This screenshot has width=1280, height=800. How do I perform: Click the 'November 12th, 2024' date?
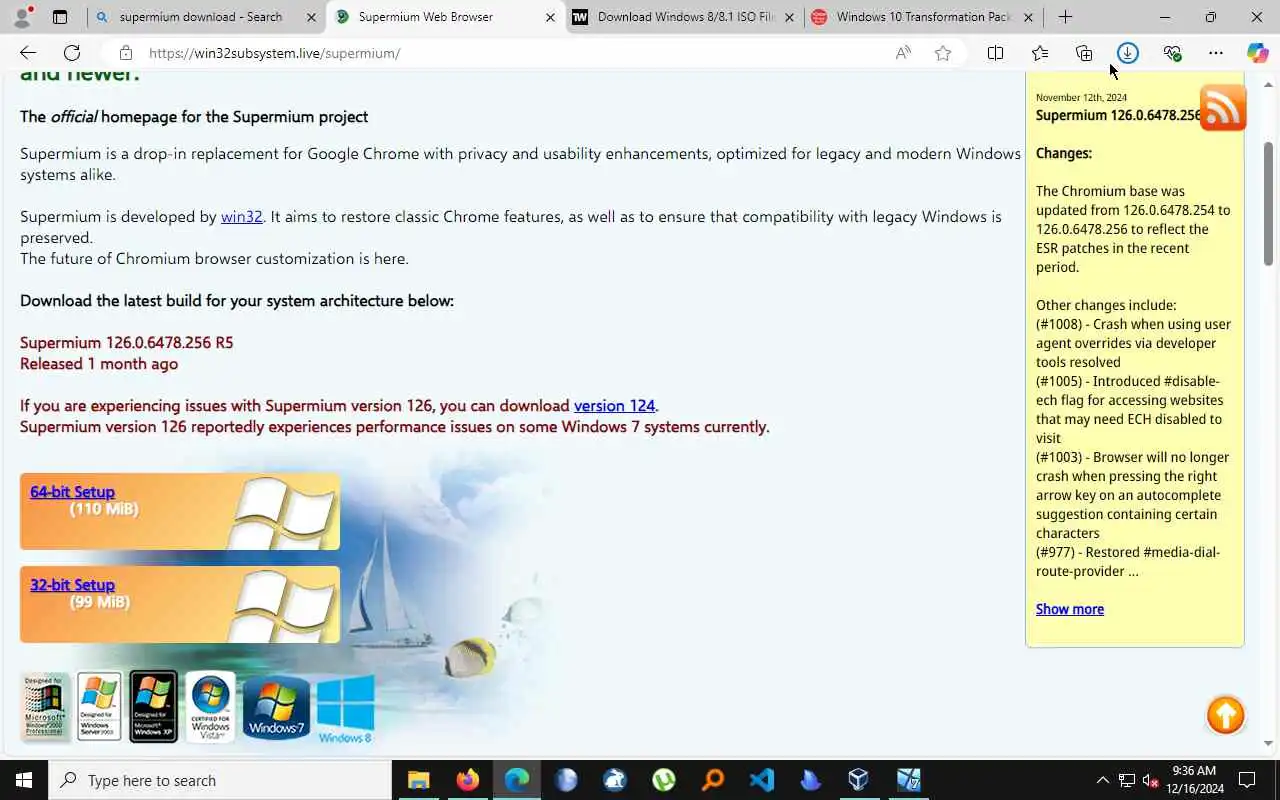1081,98
